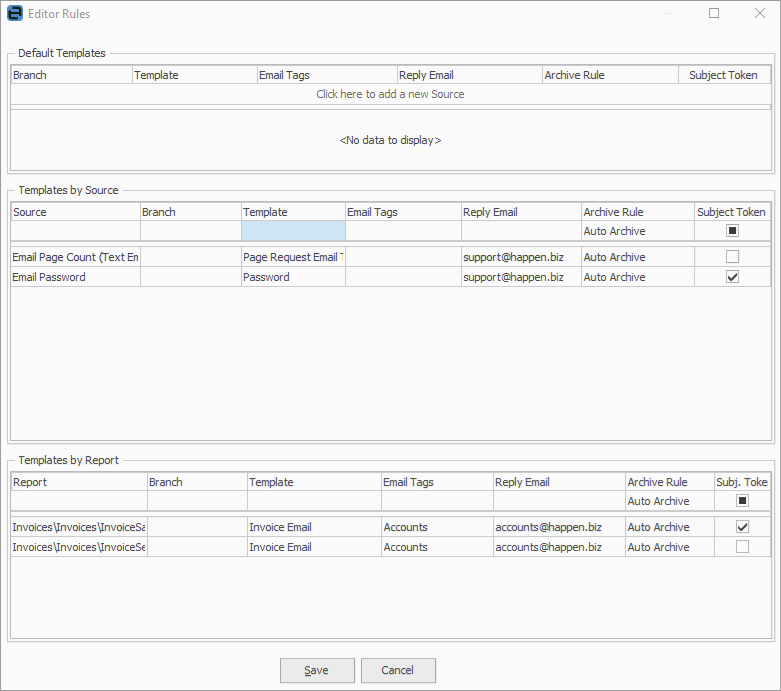781x691 pixels.
Task: Open Archive Rule filter cell in Templates by Report
Action: click(669, 501)
